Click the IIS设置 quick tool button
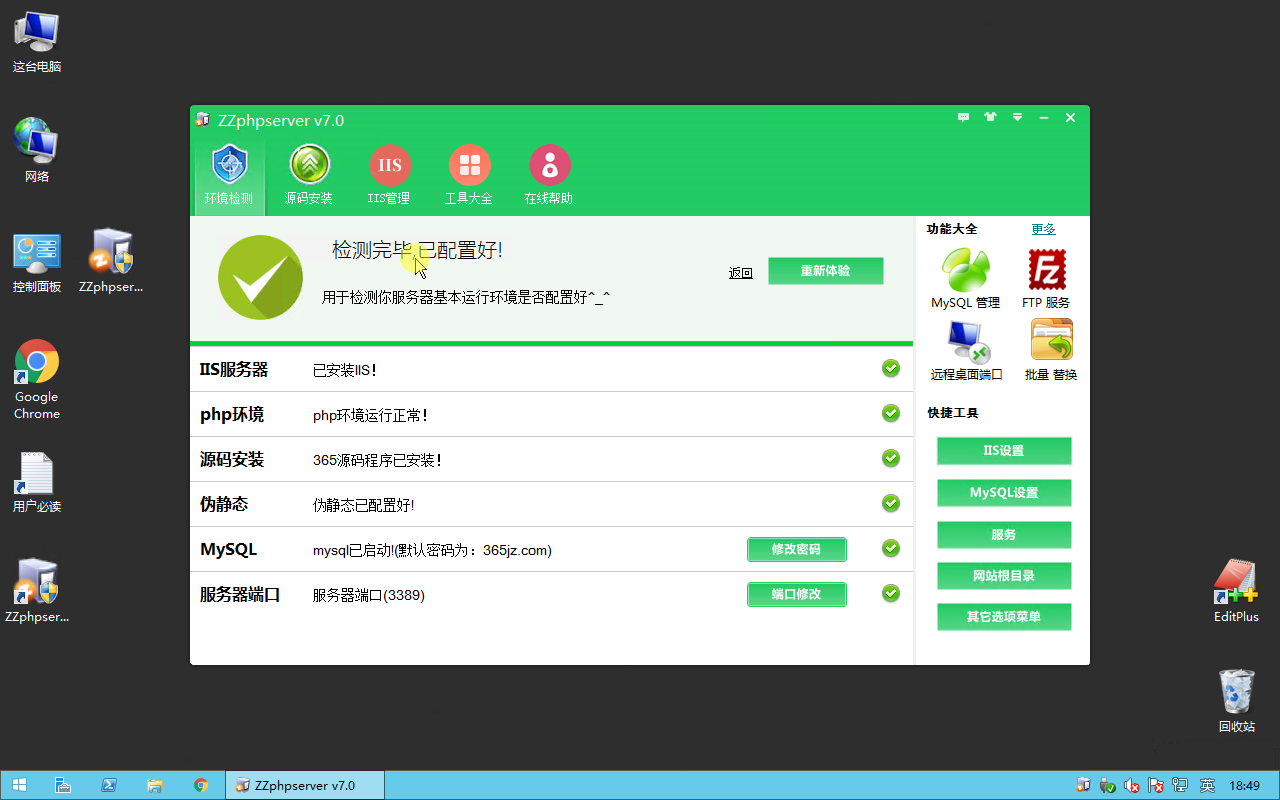This screenshot has height=800, width=1280. point(1004,451)
